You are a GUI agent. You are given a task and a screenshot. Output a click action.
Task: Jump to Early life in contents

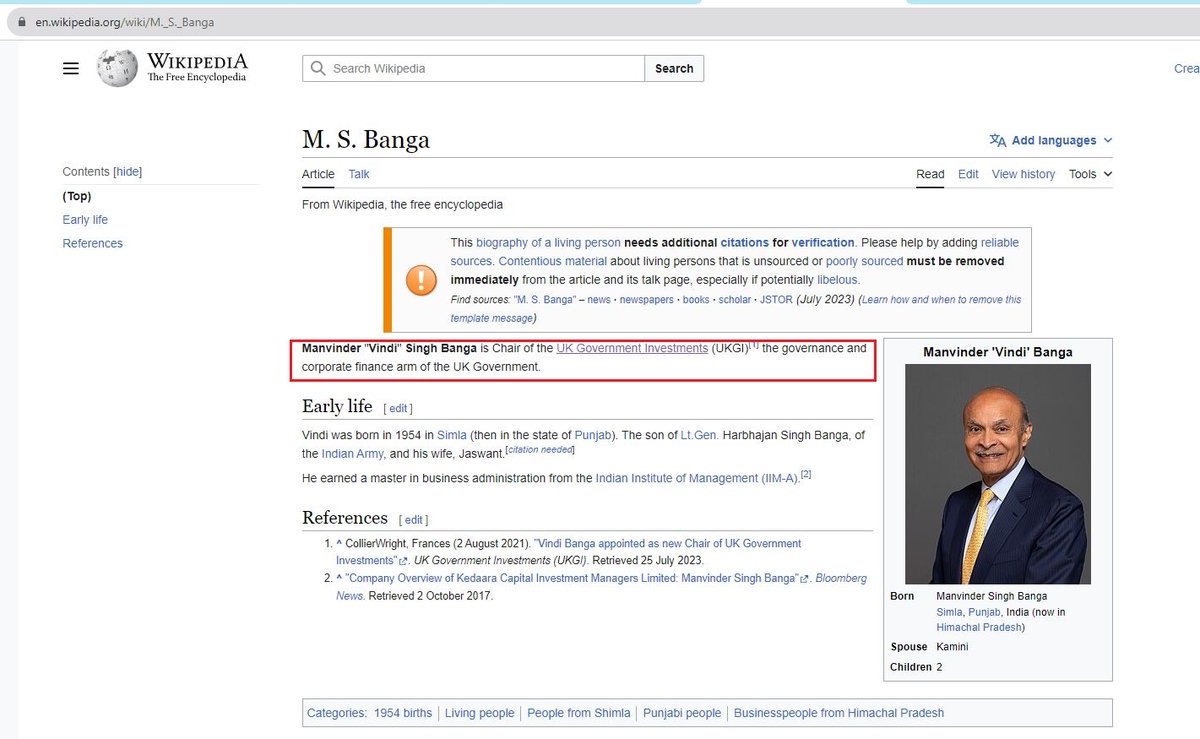click(85, 220)
